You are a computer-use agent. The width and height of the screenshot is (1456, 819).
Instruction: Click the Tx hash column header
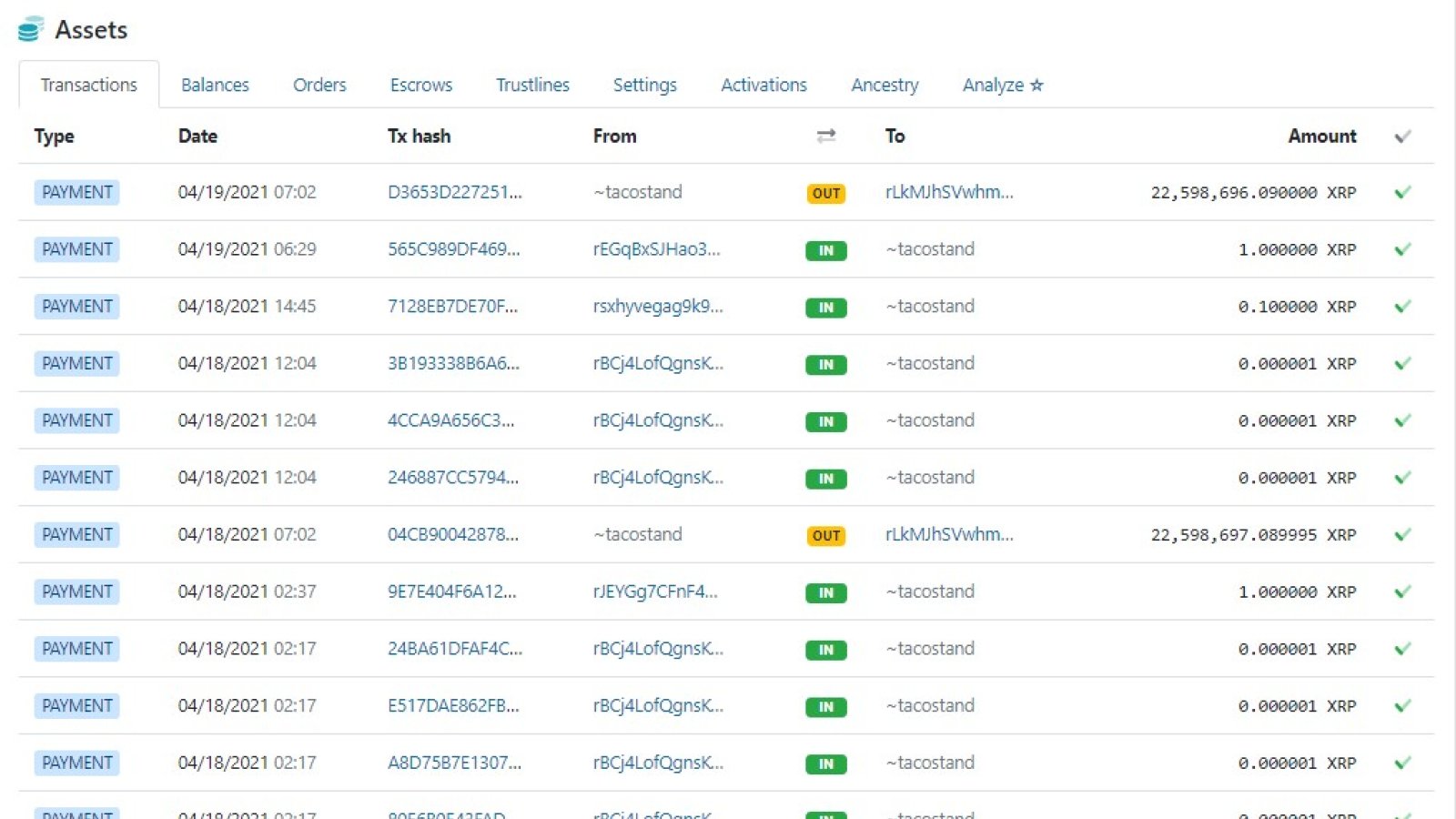pyautogui.click(x=420, y=136)
